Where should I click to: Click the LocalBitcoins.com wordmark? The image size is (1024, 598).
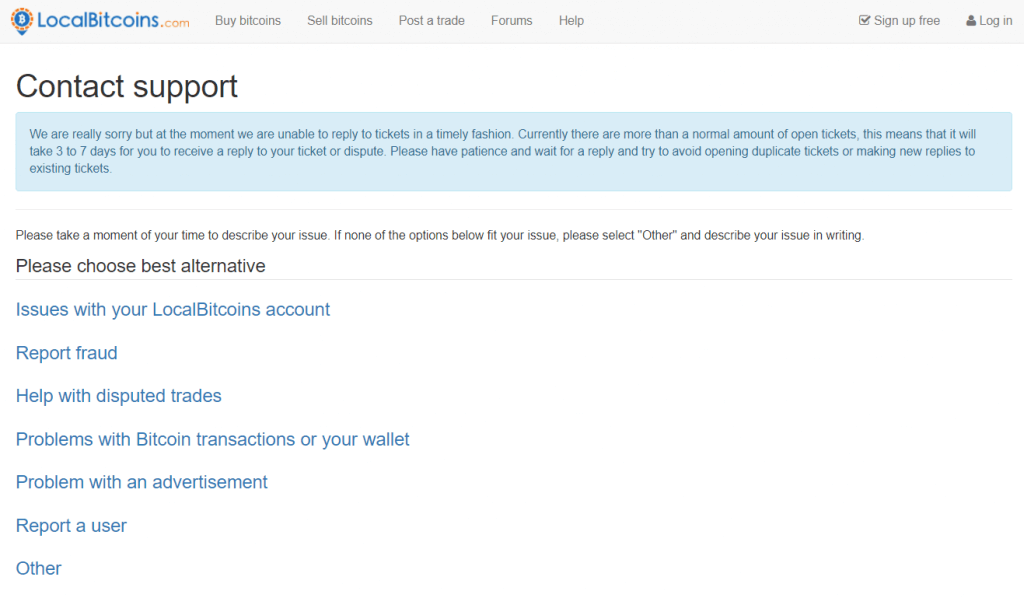pyautogui.click(x=113, y=20)
